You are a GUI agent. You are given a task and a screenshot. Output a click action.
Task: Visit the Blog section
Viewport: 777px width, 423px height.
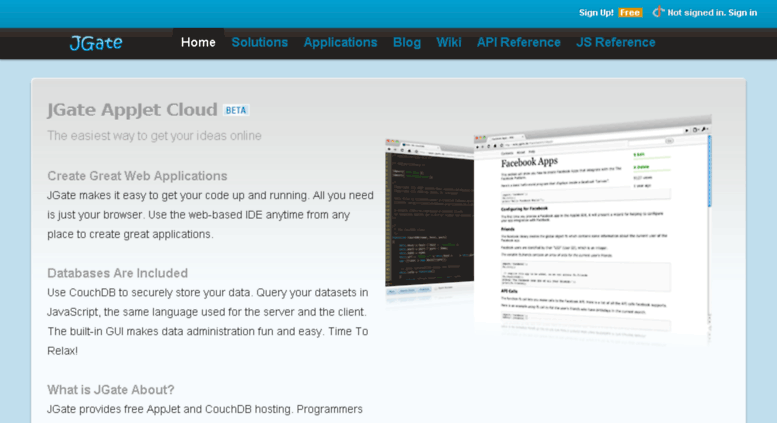[407, 43]
